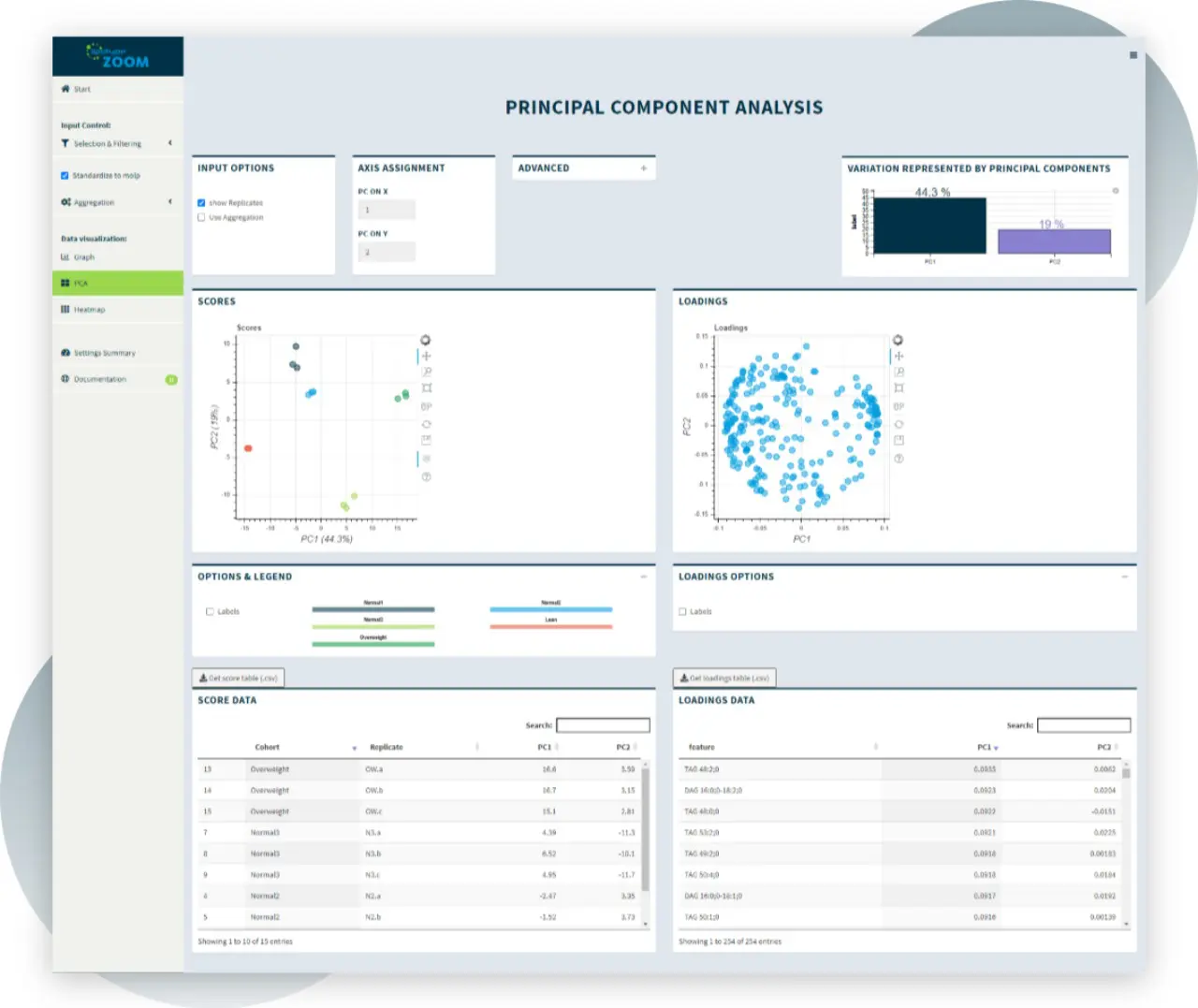
Task: Download score table as csv
Action: tap(238, 678)
